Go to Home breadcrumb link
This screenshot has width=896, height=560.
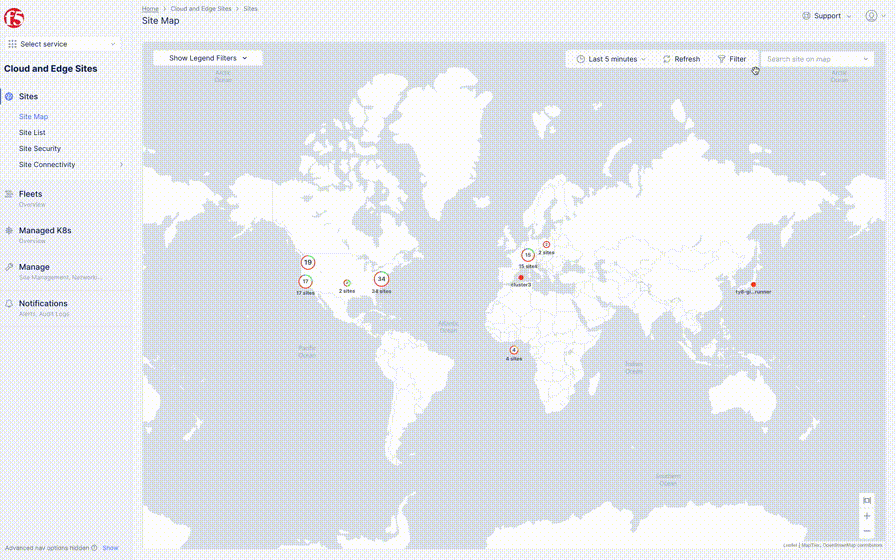coord(150,9)
